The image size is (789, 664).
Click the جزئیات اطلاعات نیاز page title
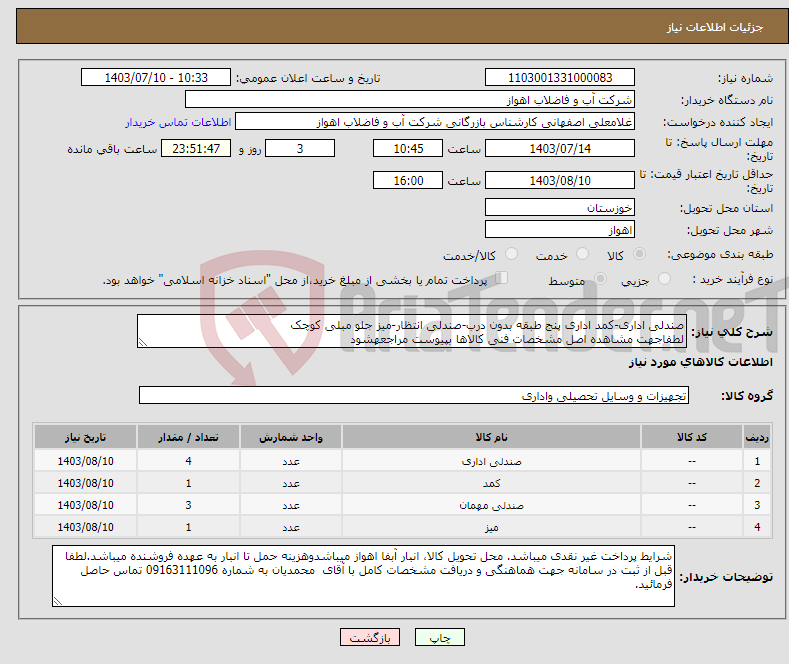715,27
